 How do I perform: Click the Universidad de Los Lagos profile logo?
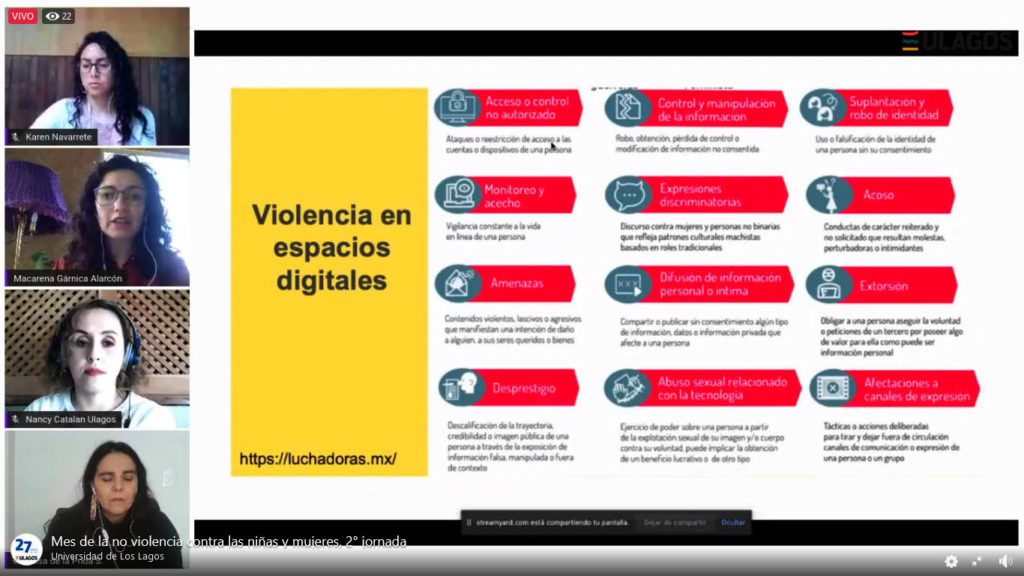[x=24, y=548]
